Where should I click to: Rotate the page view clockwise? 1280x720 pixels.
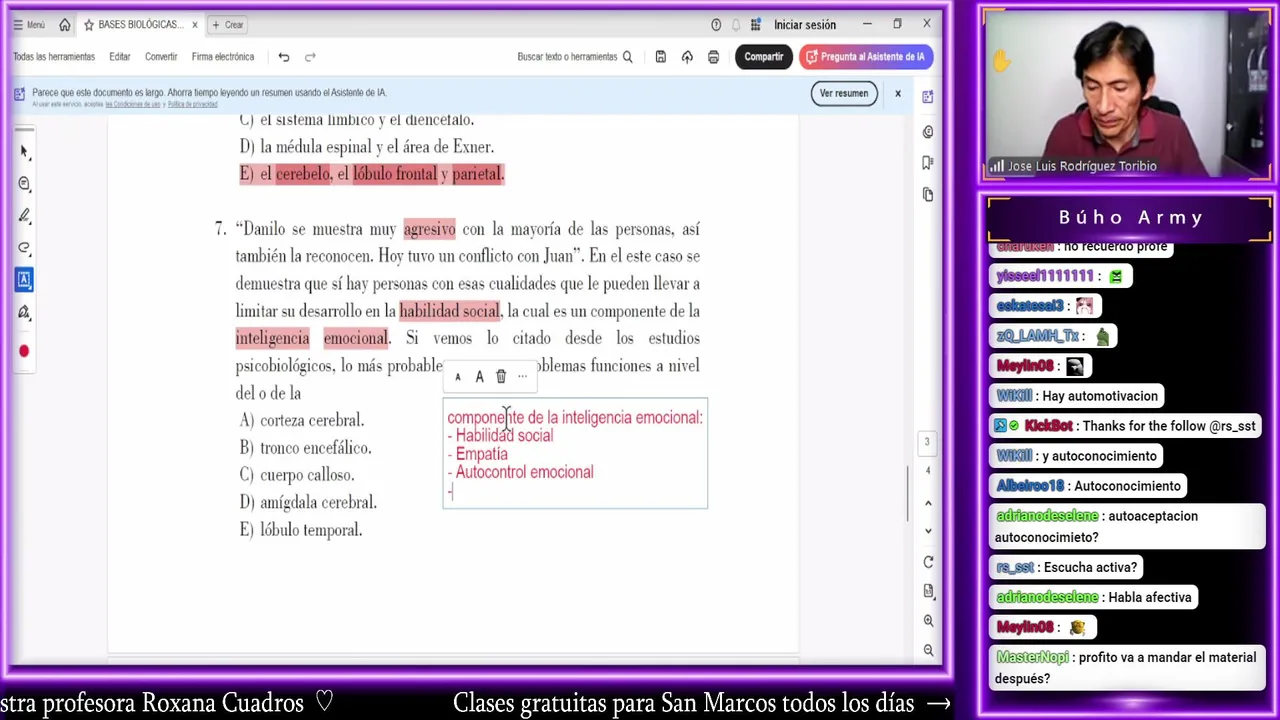pyautogui.click(x=928, y=562)
